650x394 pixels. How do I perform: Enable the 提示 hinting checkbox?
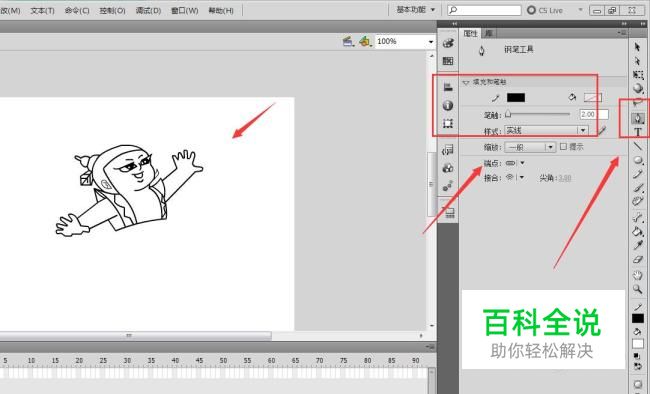563,146
